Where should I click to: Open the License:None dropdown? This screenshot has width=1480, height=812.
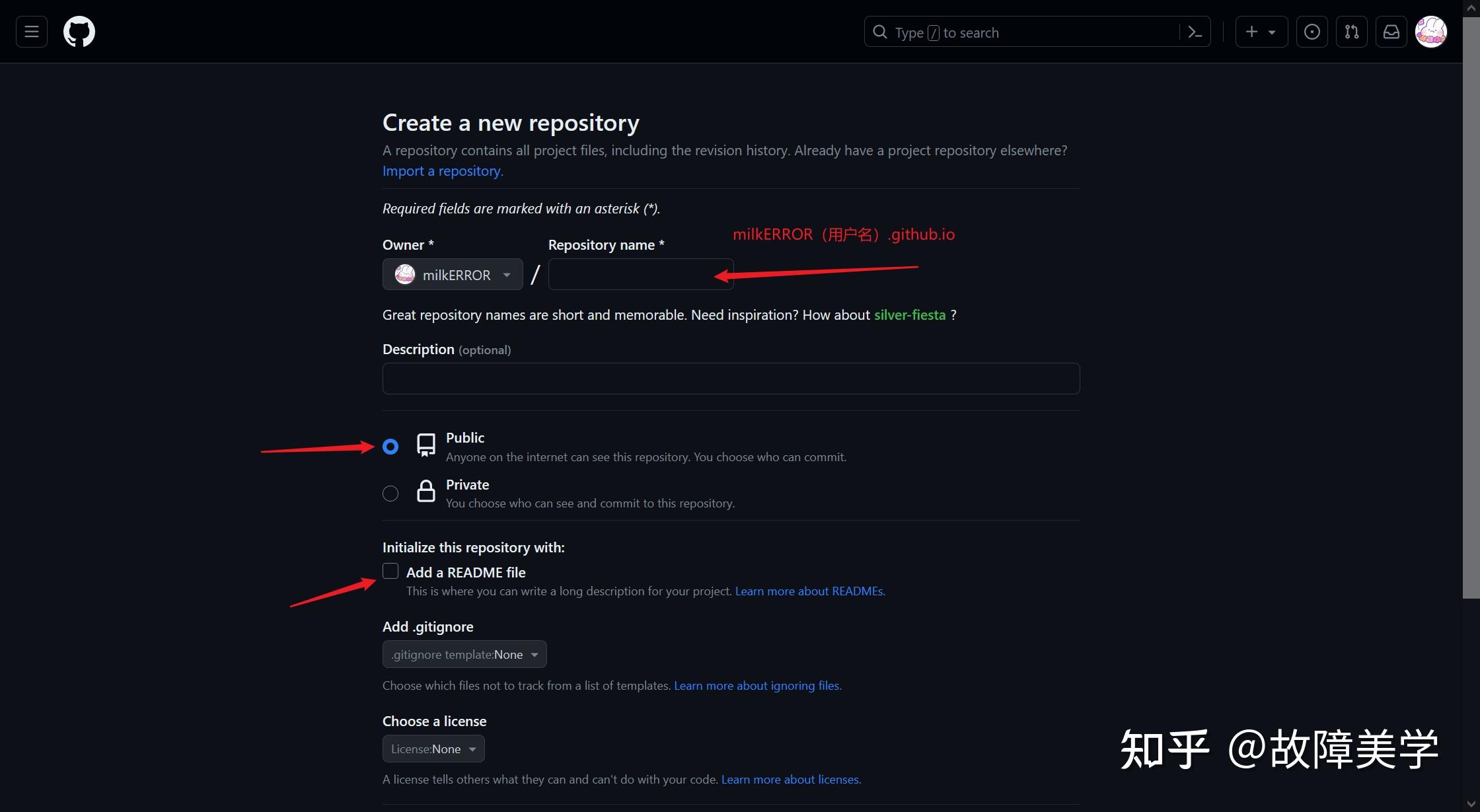[433, 749]
